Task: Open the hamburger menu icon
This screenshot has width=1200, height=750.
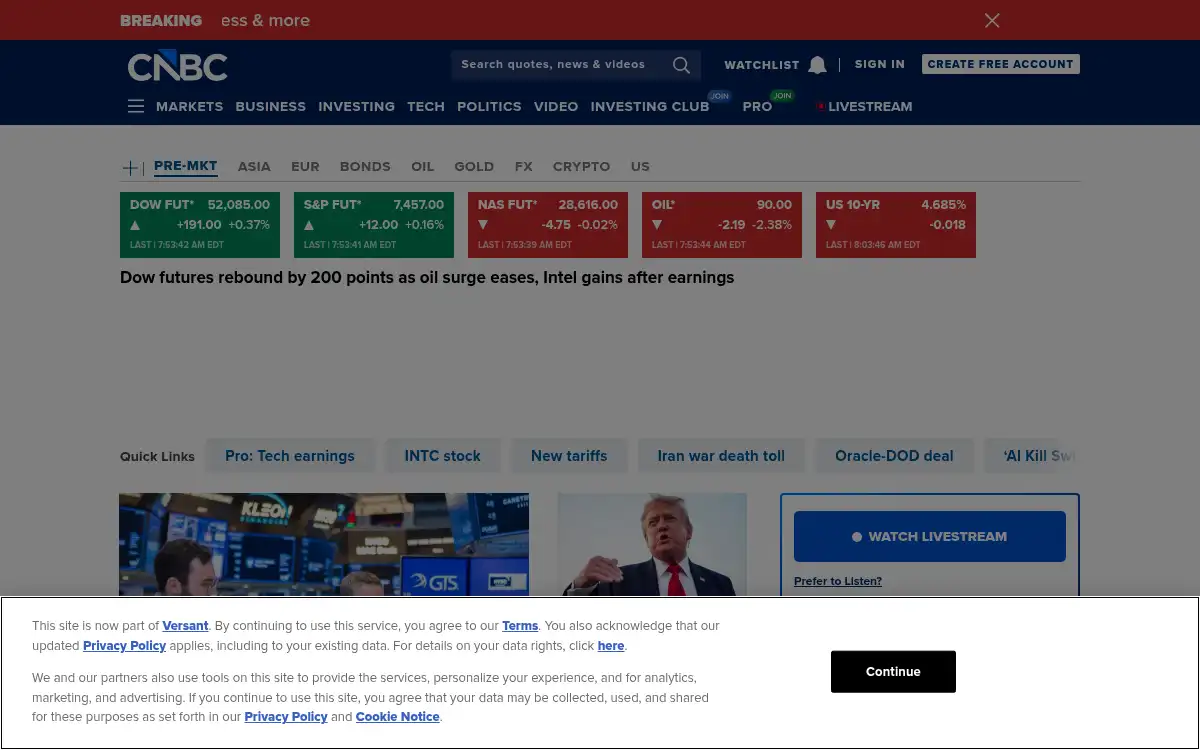Action: pyautogui.click(x=136, y=106)
